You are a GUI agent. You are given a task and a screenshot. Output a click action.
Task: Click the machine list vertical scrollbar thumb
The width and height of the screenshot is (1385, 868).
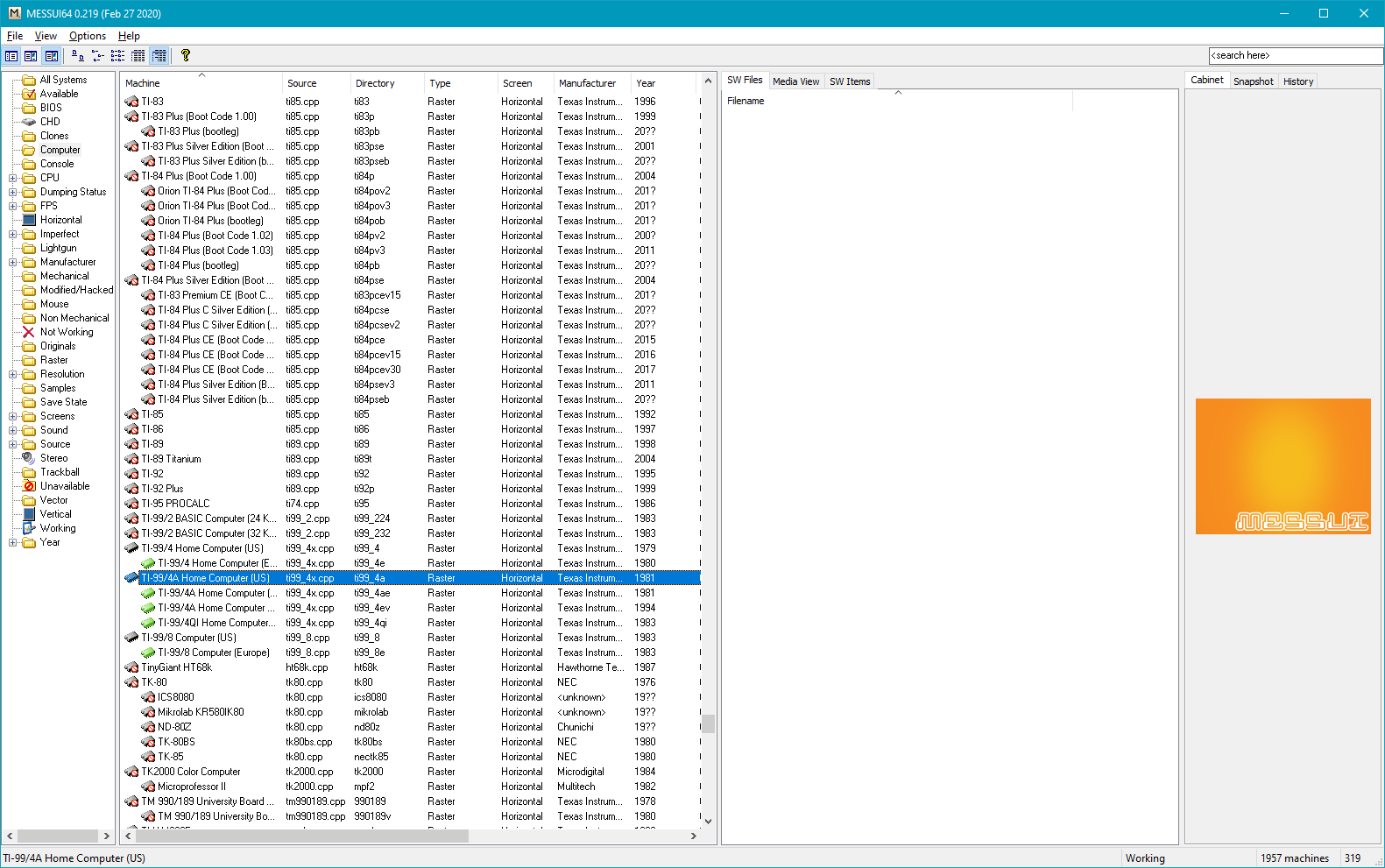(708, 723)
